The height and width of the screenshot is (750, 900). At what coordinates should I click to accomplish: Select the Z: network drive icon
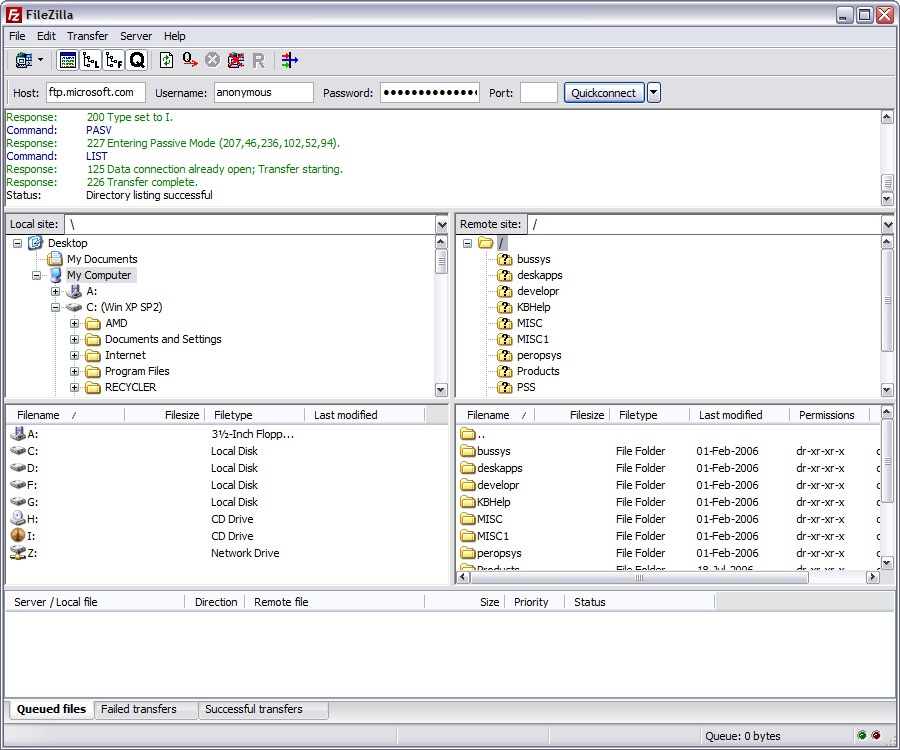18,553
